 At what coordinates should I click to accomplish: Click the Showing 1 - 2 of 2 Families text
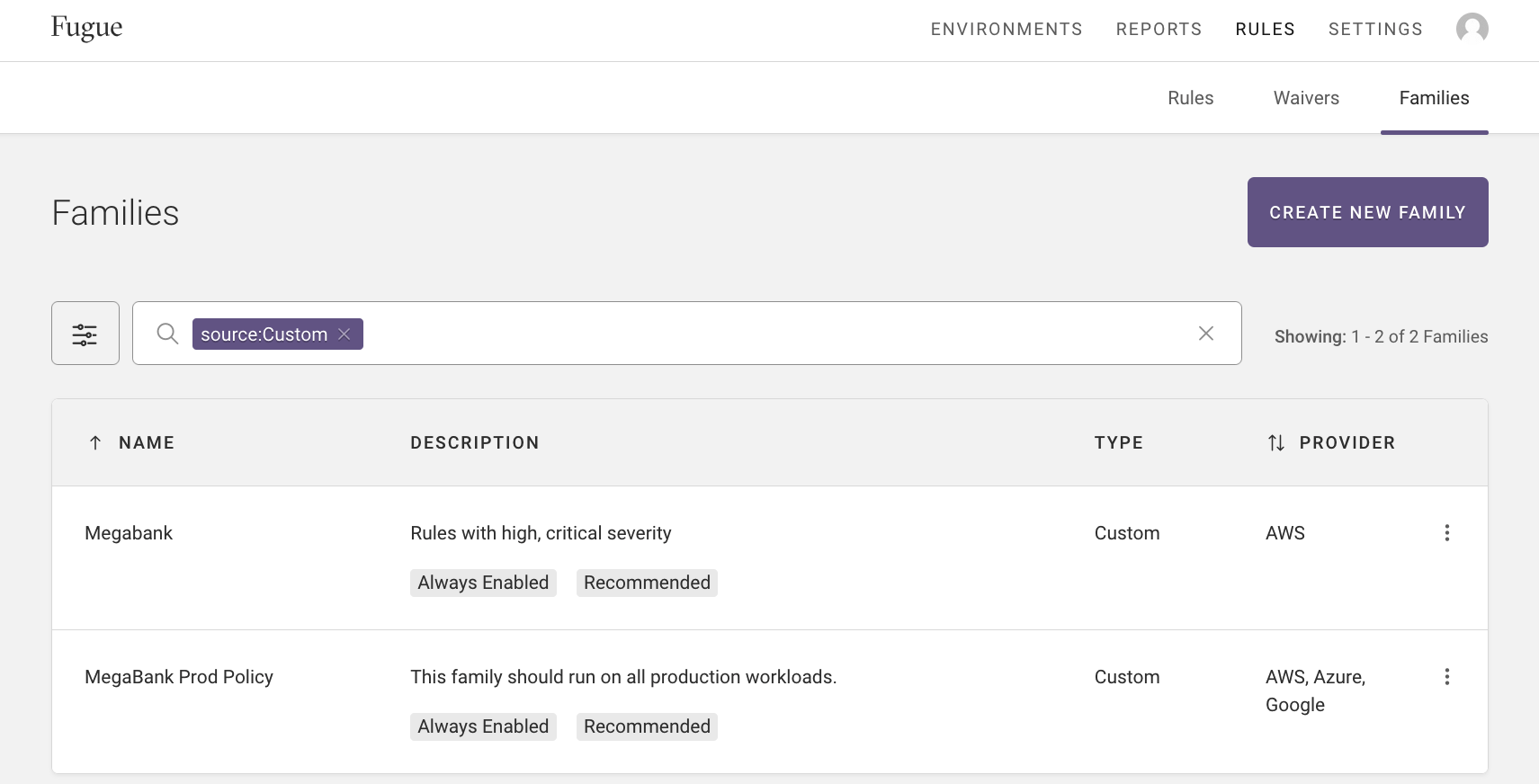click(1381, 336)
